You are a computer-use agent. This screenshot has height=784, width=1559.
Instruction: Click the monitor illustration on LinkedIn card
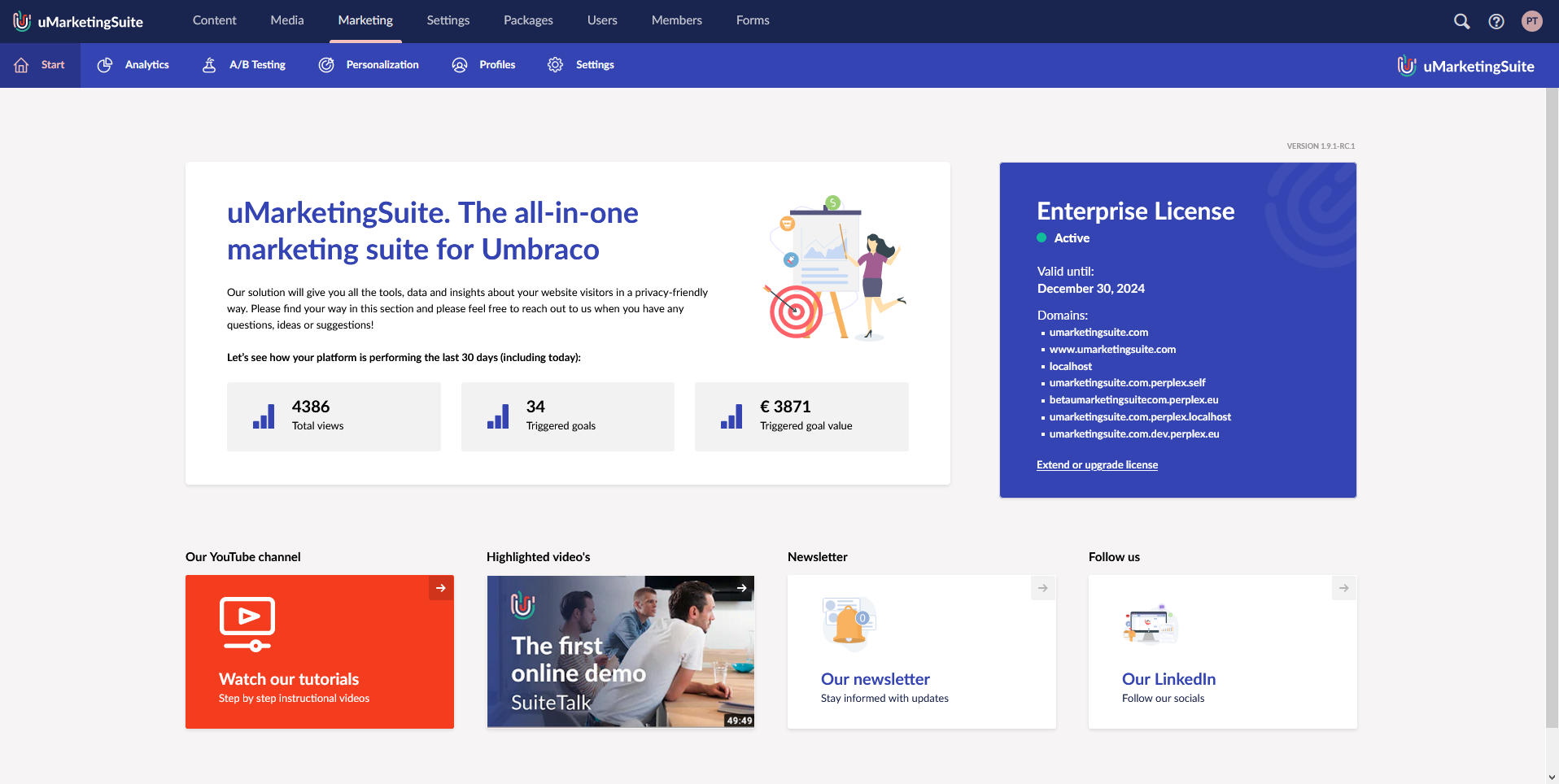tap(1151, 625)
